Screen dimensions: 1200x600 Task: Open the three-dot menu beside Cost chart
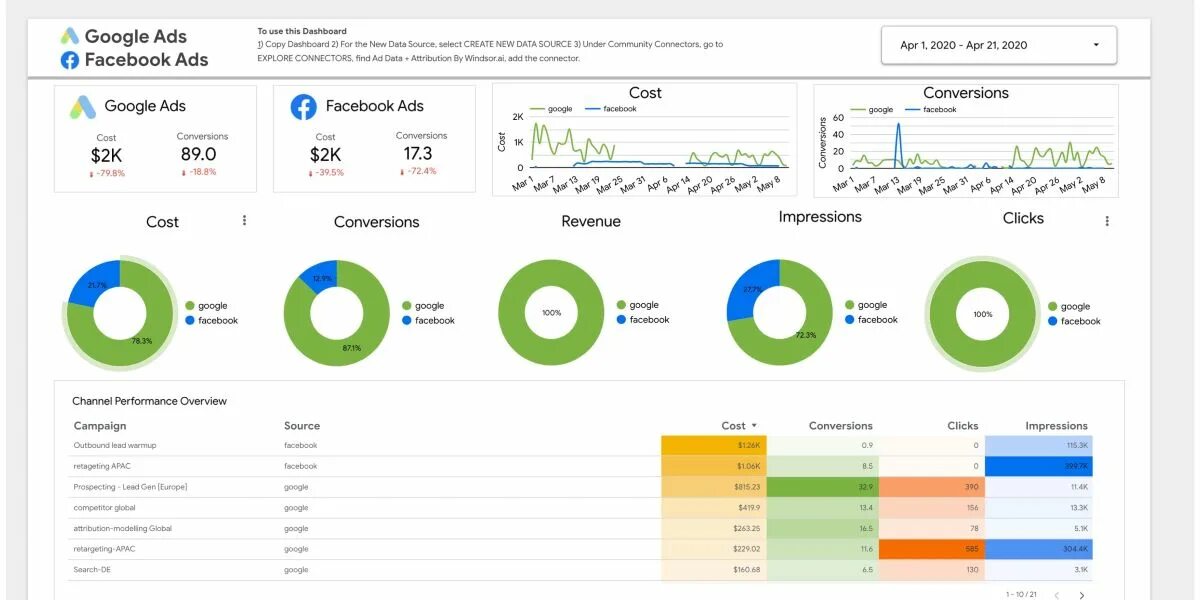pyautogui.click(x=245, y=220)
